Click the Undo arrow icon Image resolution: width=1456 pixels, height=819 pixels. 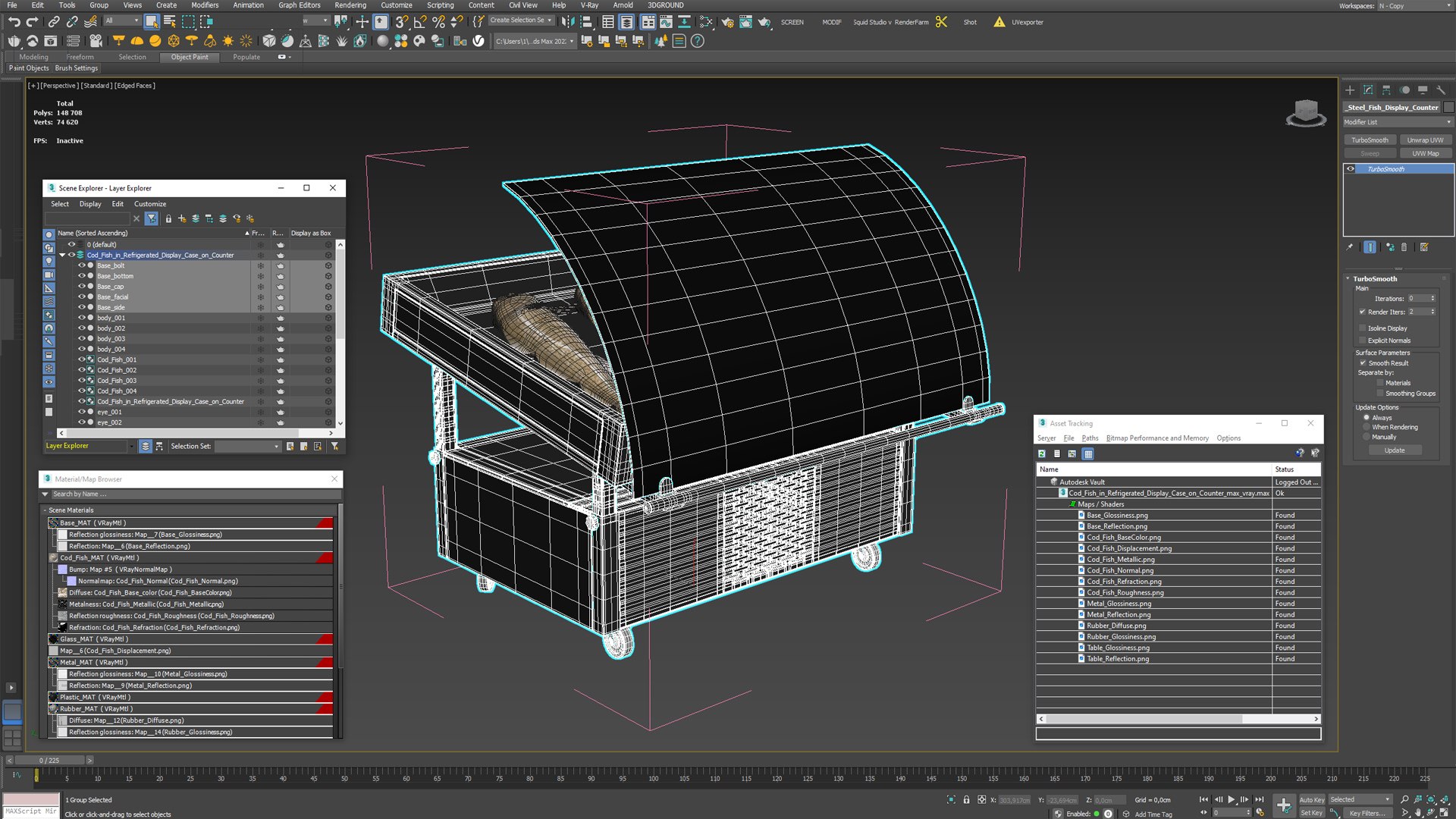click(x=14, y=22)
